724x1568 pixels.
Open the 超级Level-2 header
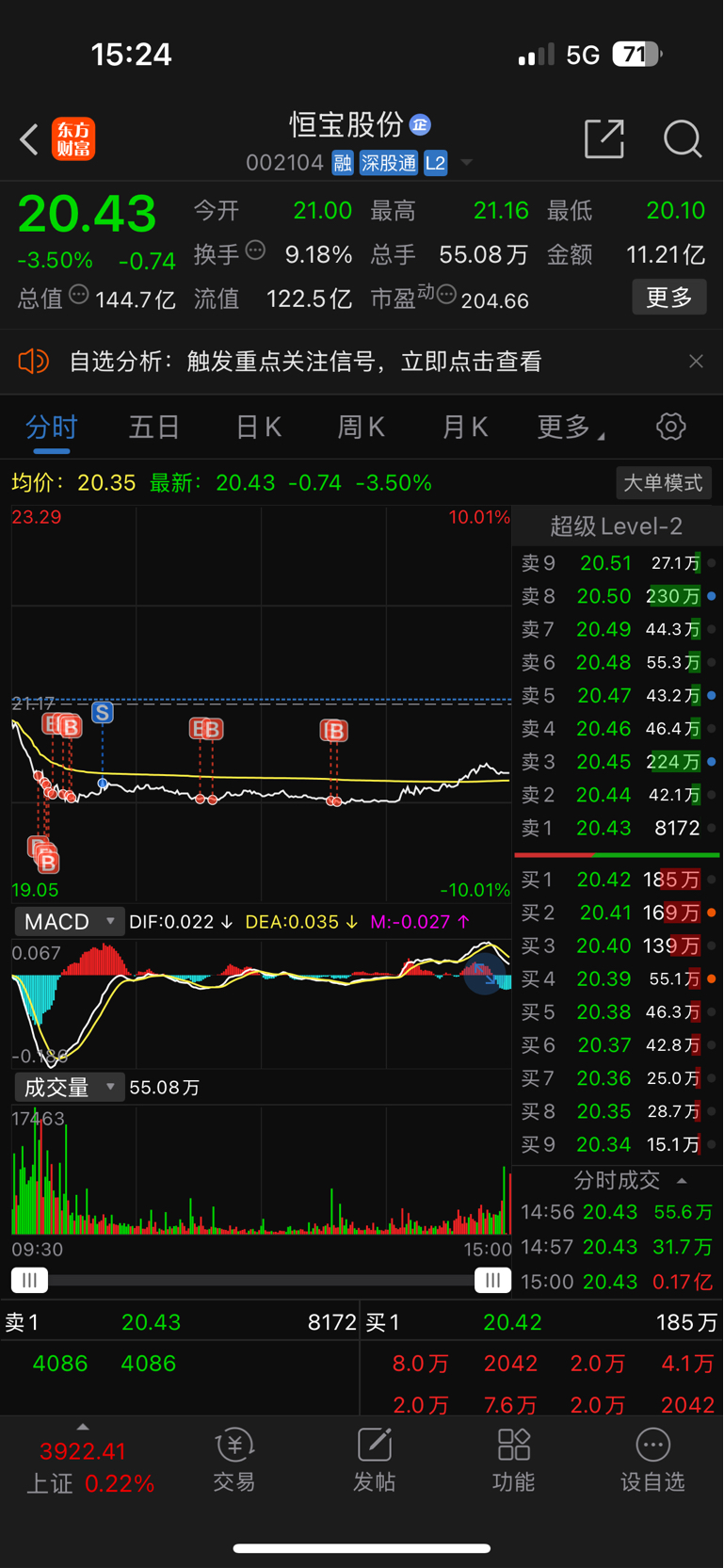[x=617, y=526]
